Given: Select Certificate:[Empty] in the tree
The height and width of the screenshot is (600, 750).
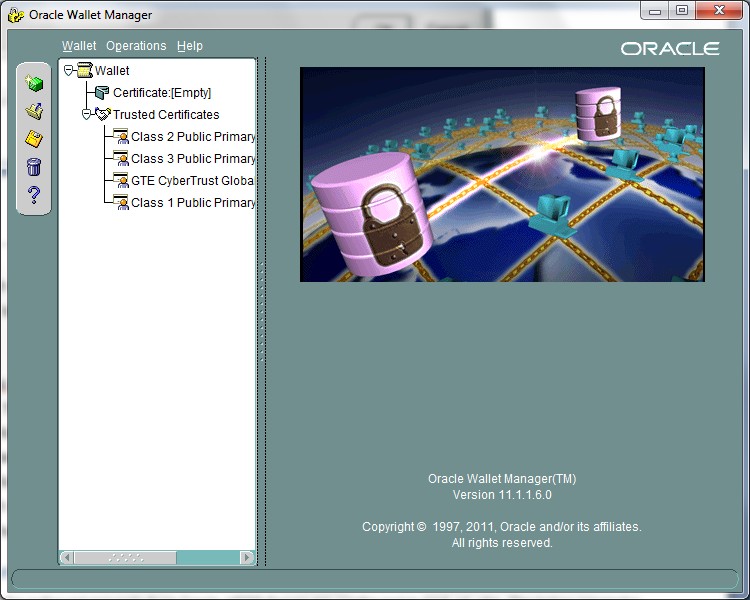Looking at the screenshot, I should (x=162, y=92).
